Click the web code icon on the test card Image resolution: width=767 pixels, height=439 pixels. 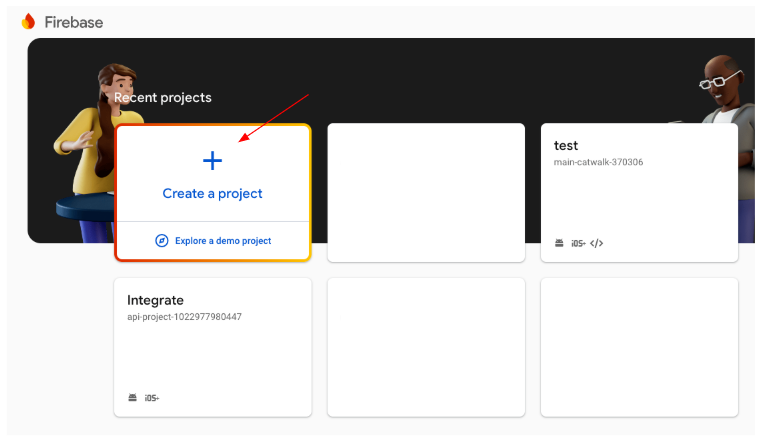click(596, 243)
